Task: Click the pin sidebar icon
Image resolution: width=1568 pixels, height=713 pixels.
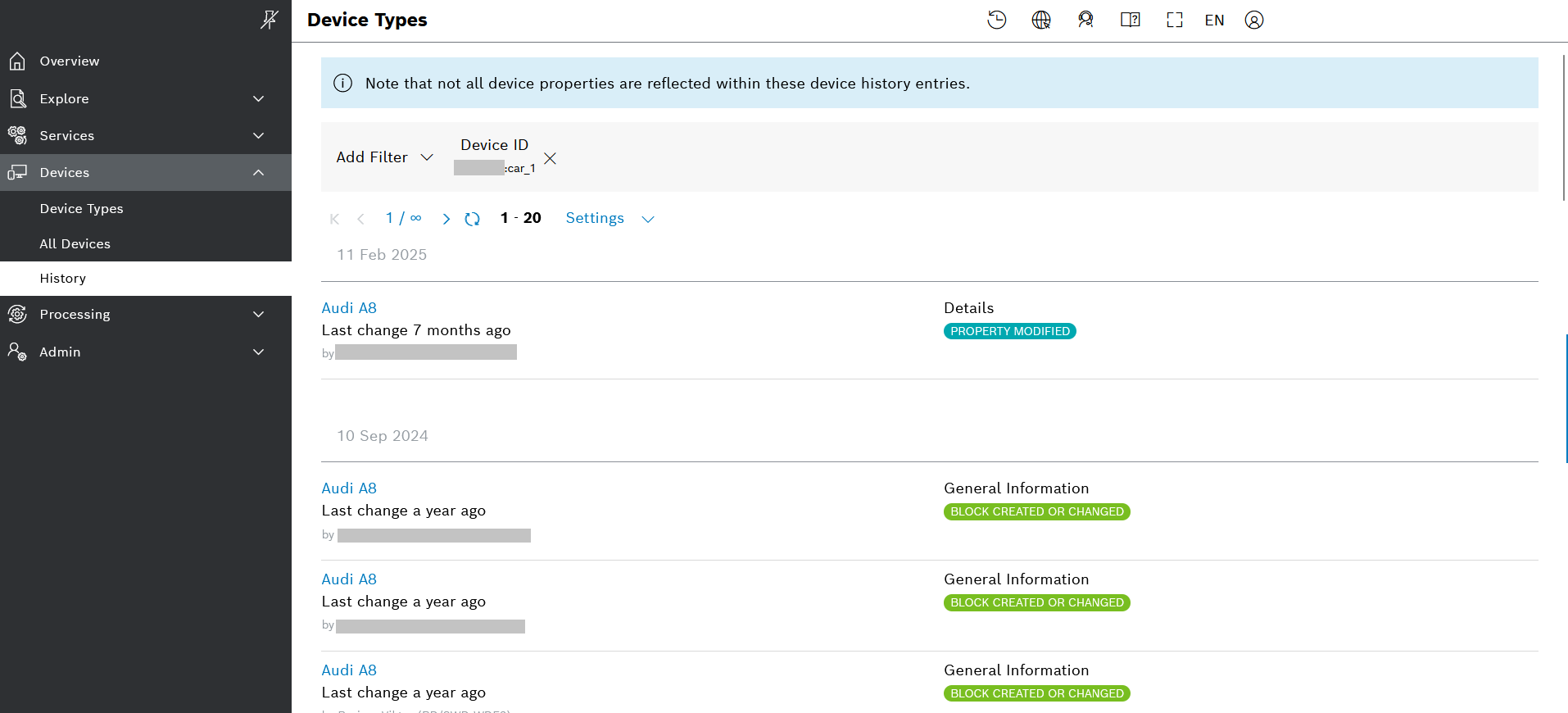Action: click(x=269, y=20)
